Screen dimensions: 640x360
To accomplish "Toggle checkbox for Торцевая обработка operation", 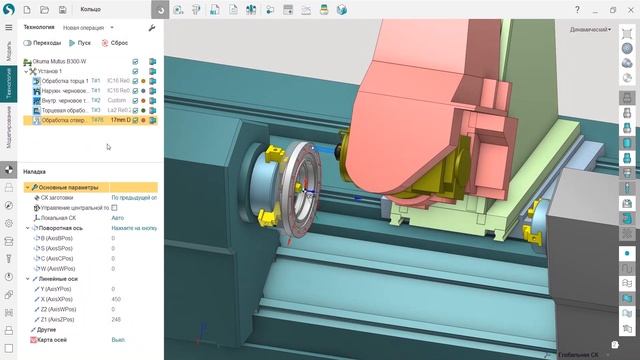I will [x=135, y=110].
